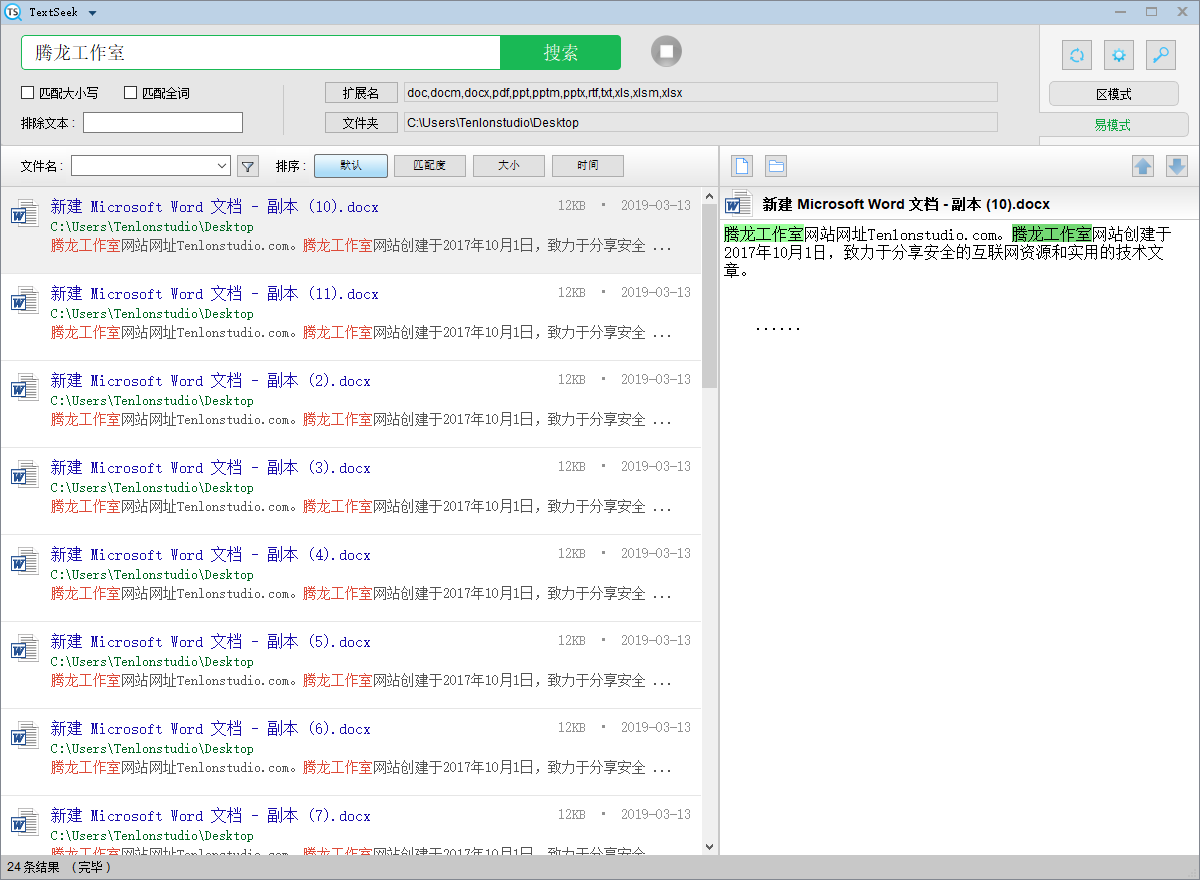
Task: Jump to previous match with the up arrow
Action: 1143,166
